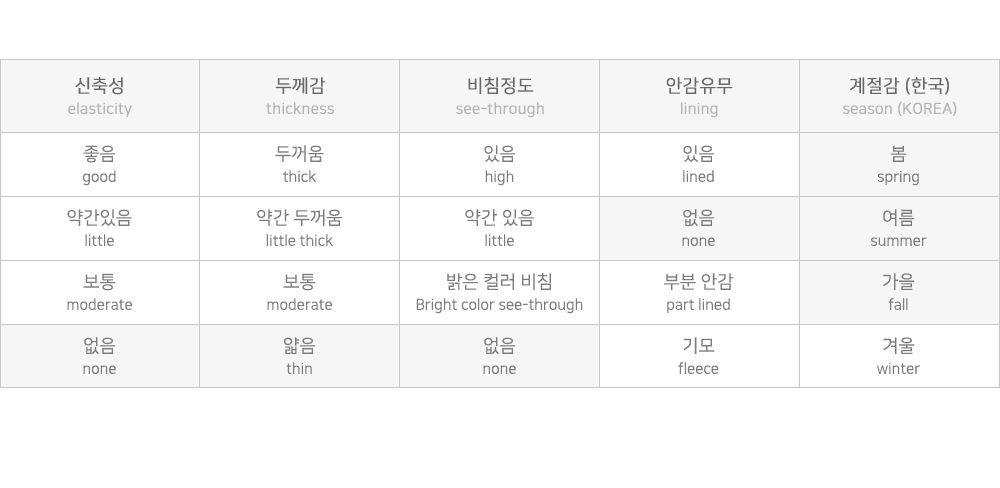Click the 'spring' season cell
The height and width of the screenshot is (488, 1000).
(899, 165)
